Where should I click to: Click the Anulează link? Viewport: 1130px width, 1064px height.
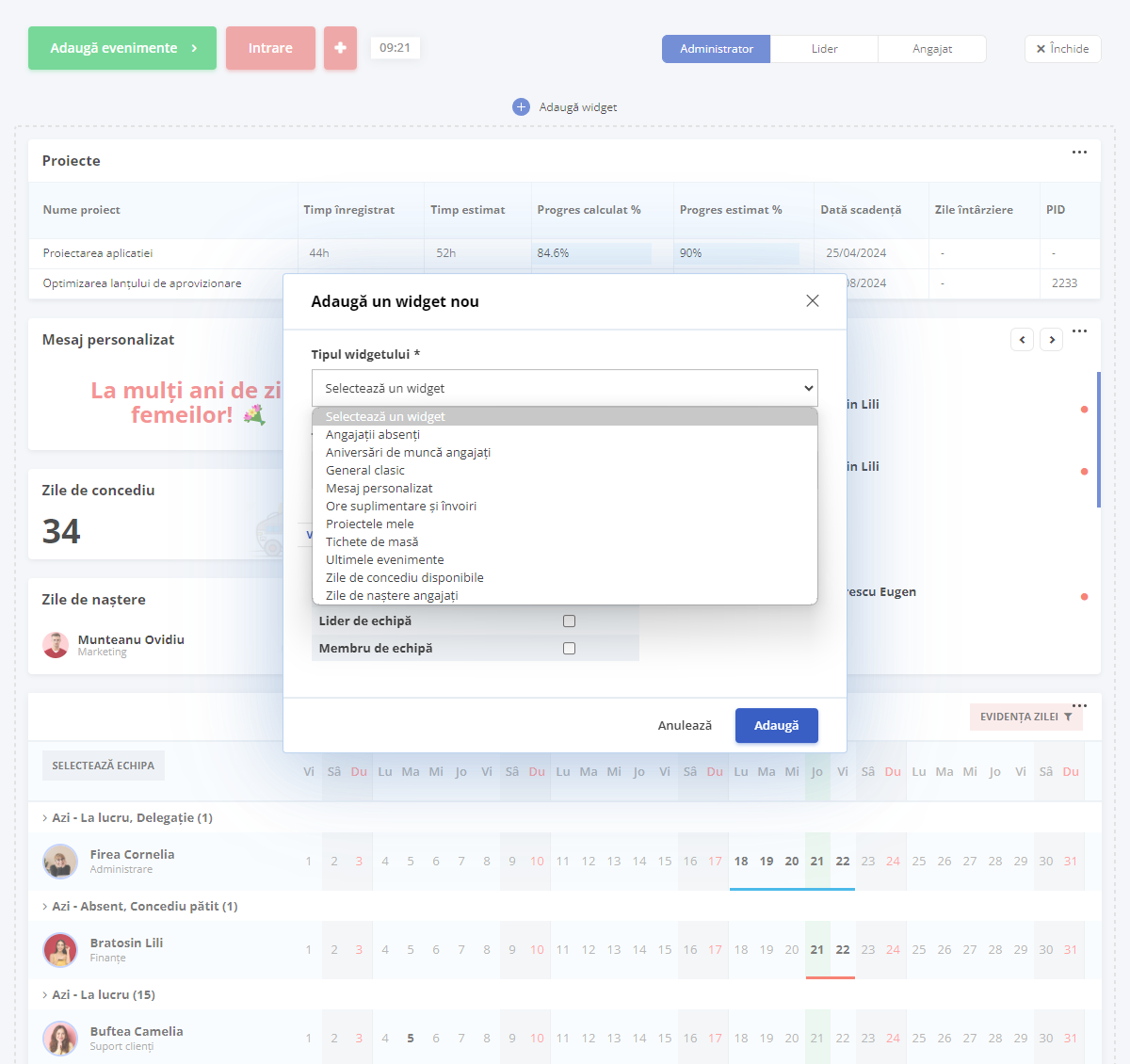point(685,725)
